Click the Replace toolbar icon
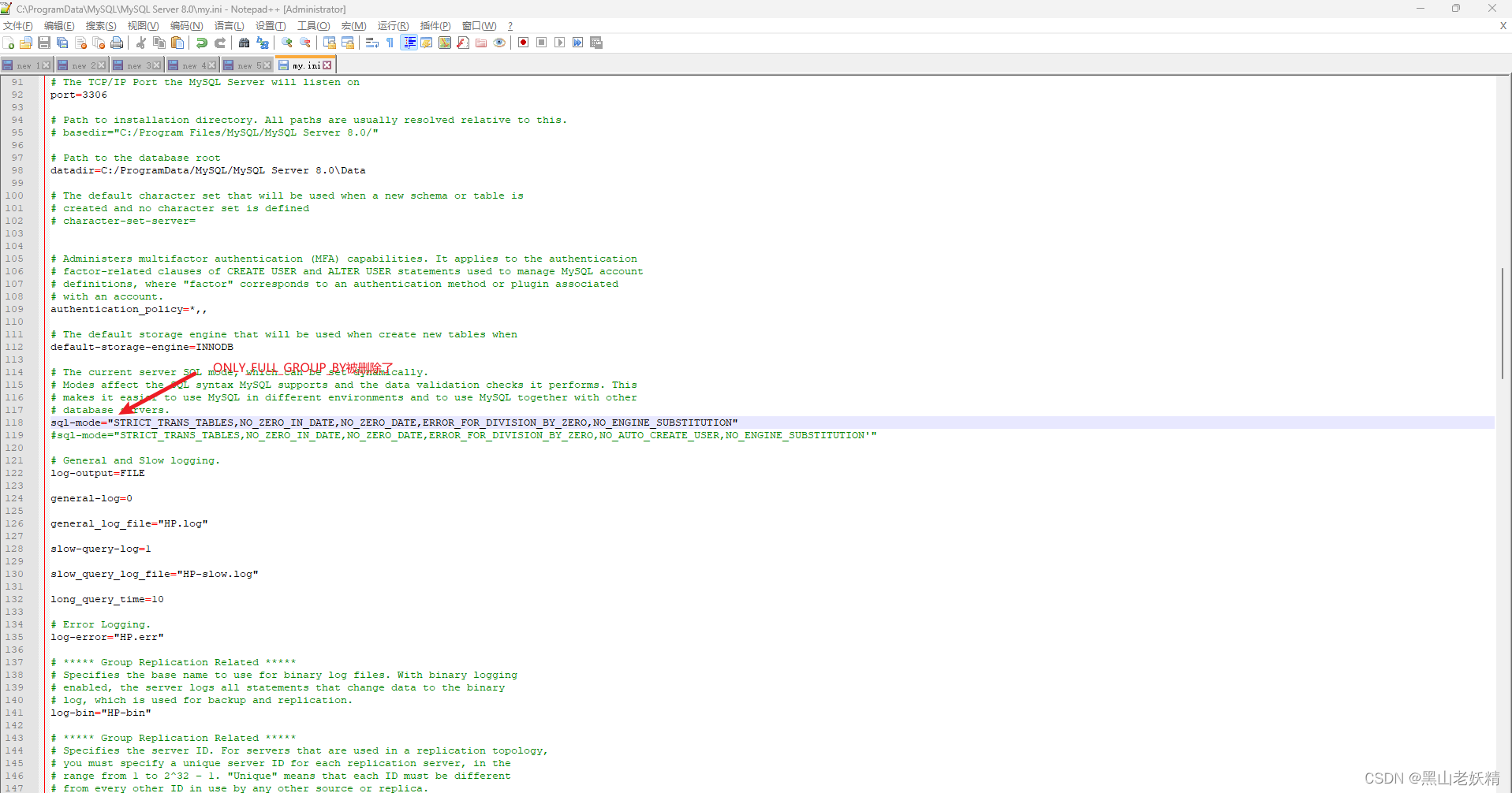Image resolution: width=1512 pixels, height=793 pixels. click(263, 43)
